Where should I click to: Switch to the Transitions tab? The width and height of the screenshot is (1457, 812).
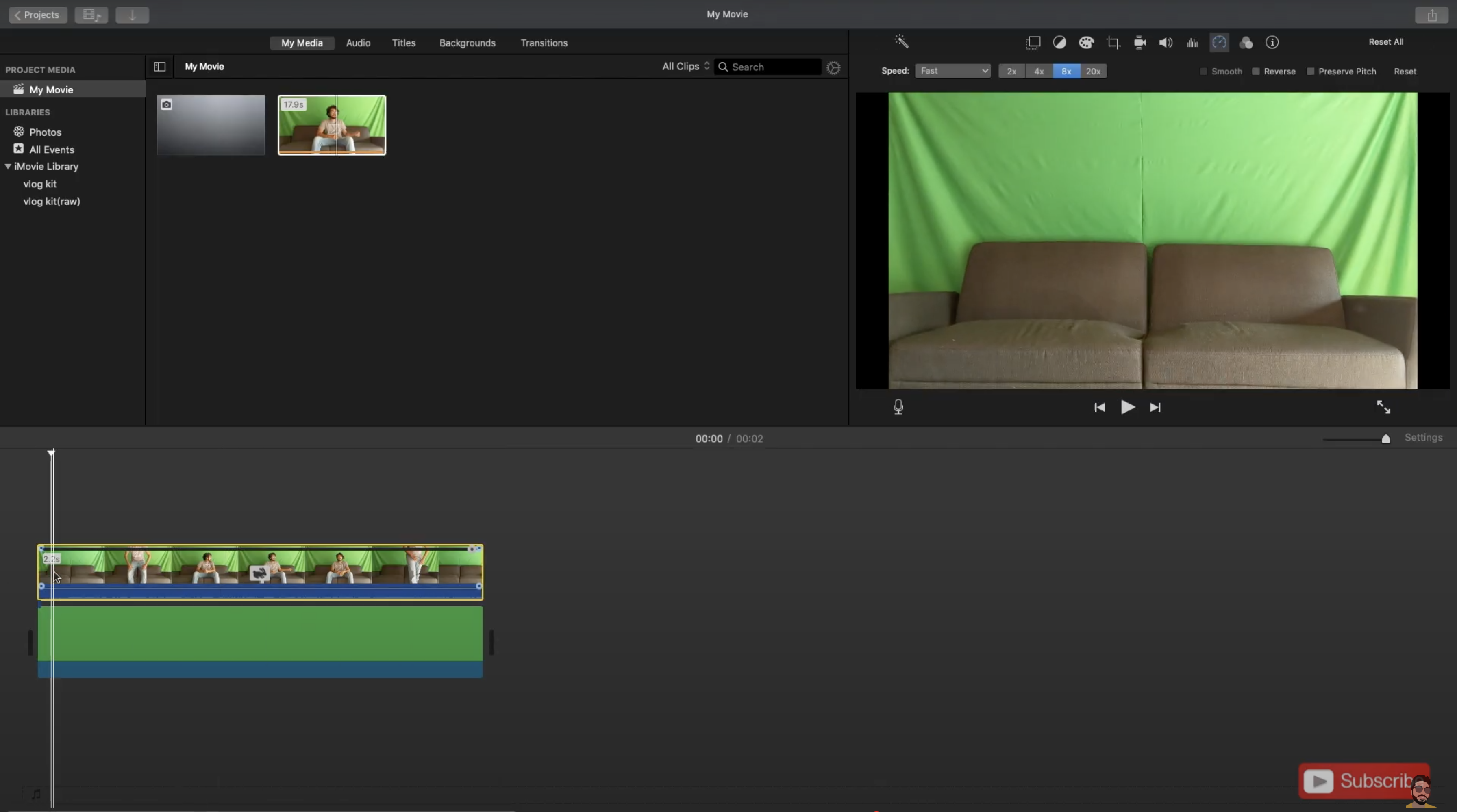pos(544,42)
